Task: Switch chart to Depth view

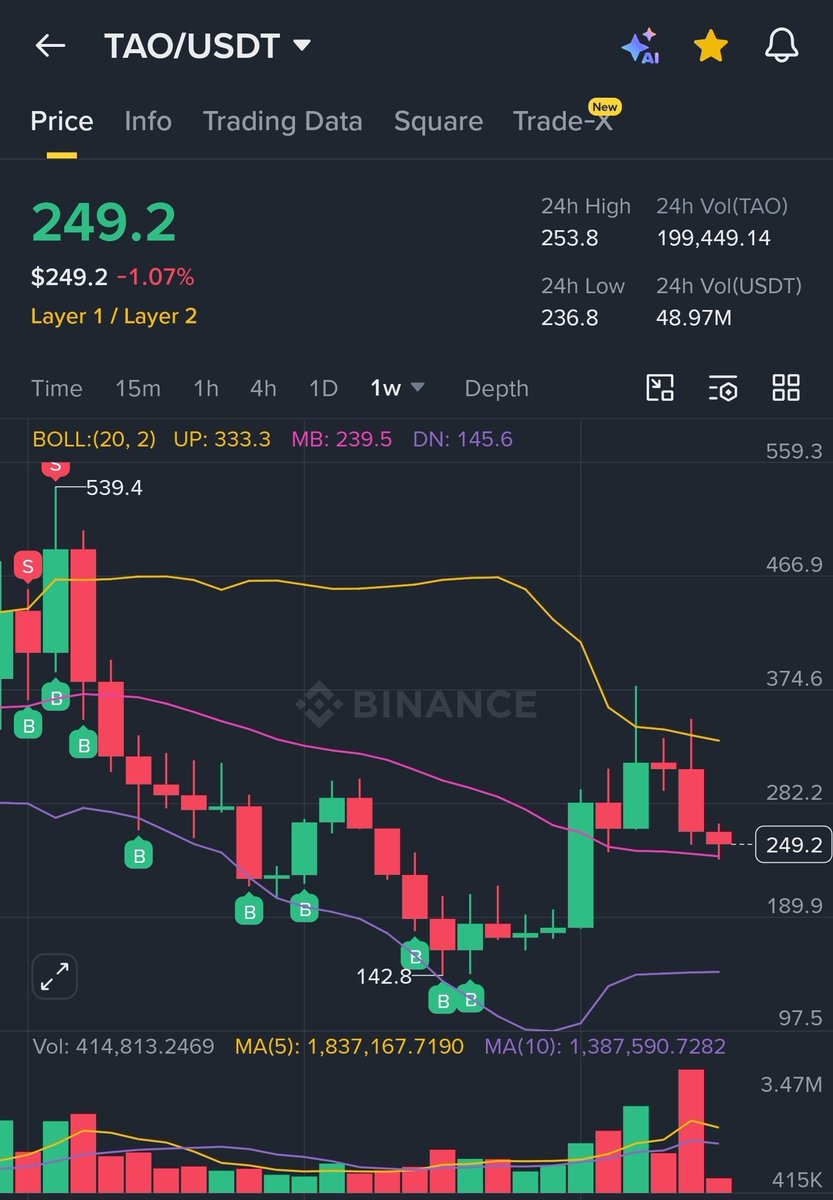Action: coord(497,388)
